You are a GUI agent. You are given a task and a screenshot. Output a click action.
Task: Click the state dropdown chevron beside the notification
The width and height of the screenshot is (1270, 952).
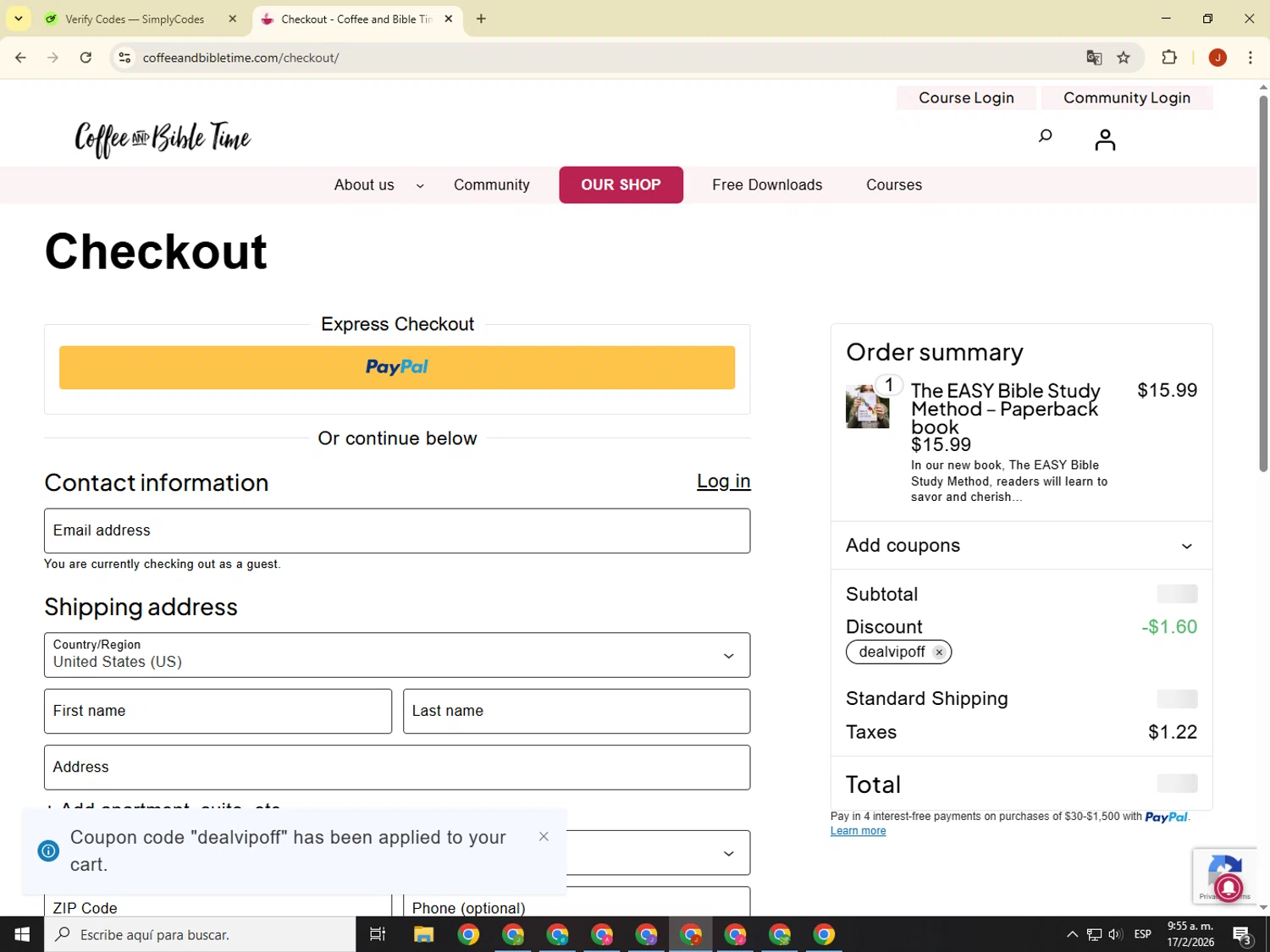(729, 853)
